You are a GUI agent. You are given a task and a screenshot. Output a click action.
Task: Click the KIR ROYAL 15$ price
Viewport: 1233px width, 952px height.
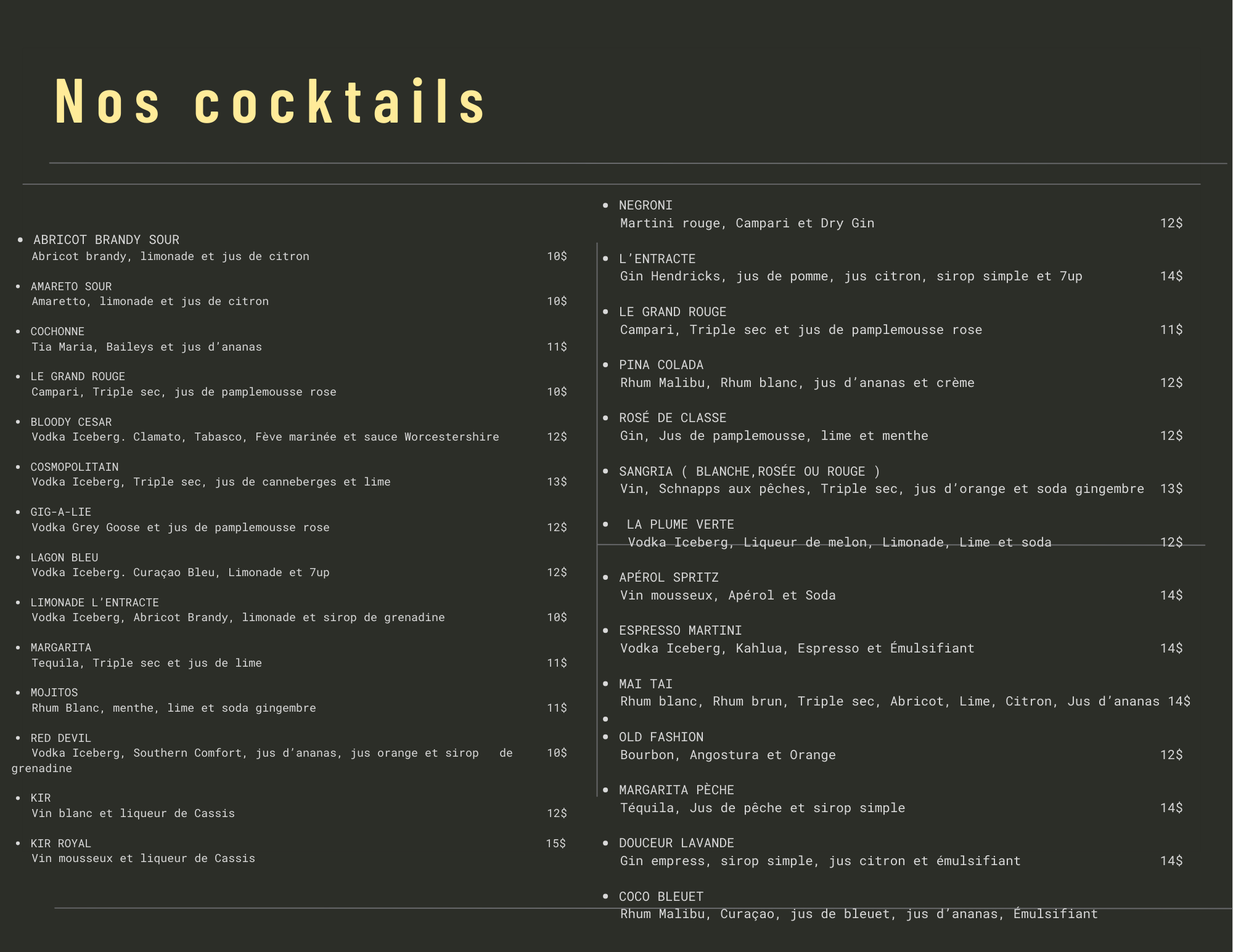tap(555, 844)
